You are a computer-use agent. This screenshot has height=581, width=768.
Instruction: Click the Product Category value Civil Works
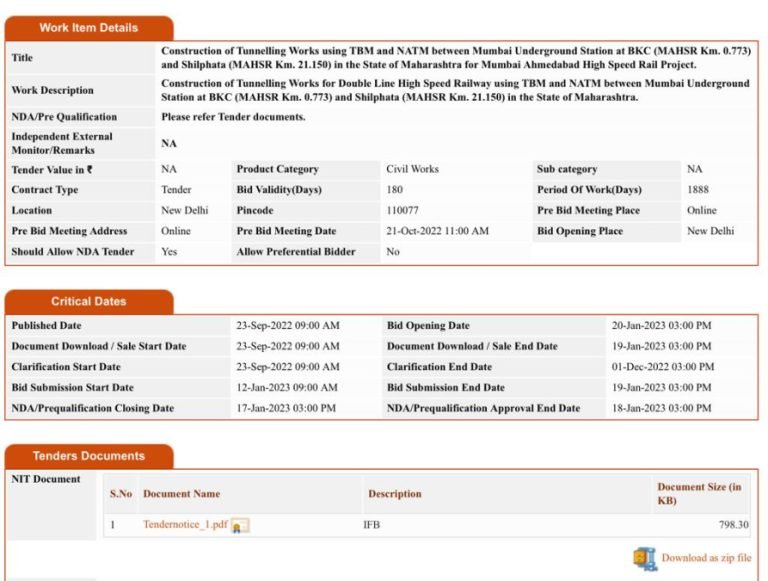click(x=412, y=169)
